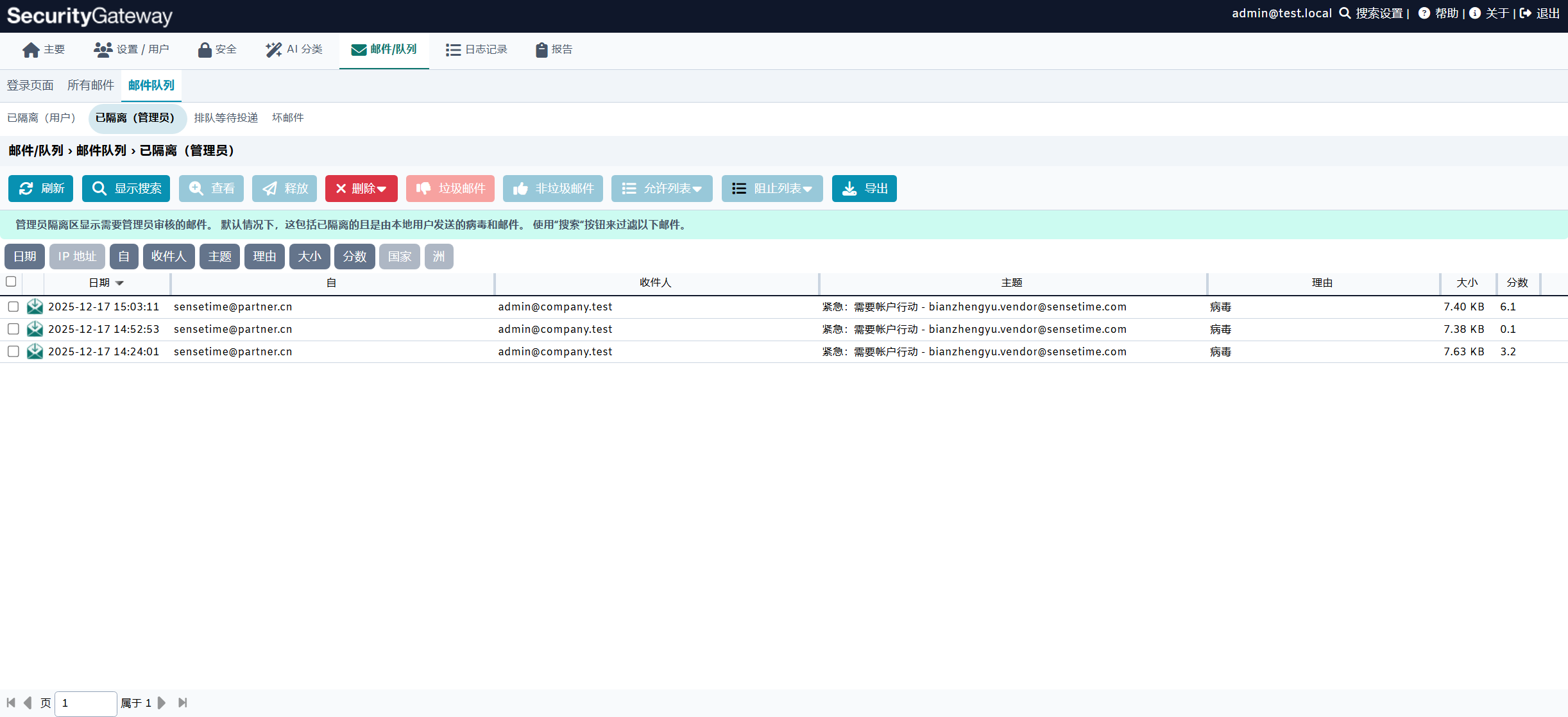The height and width of the screenshot is (717, 1568).
Task: Go to previous page arrow
Action: coord(28,703)
